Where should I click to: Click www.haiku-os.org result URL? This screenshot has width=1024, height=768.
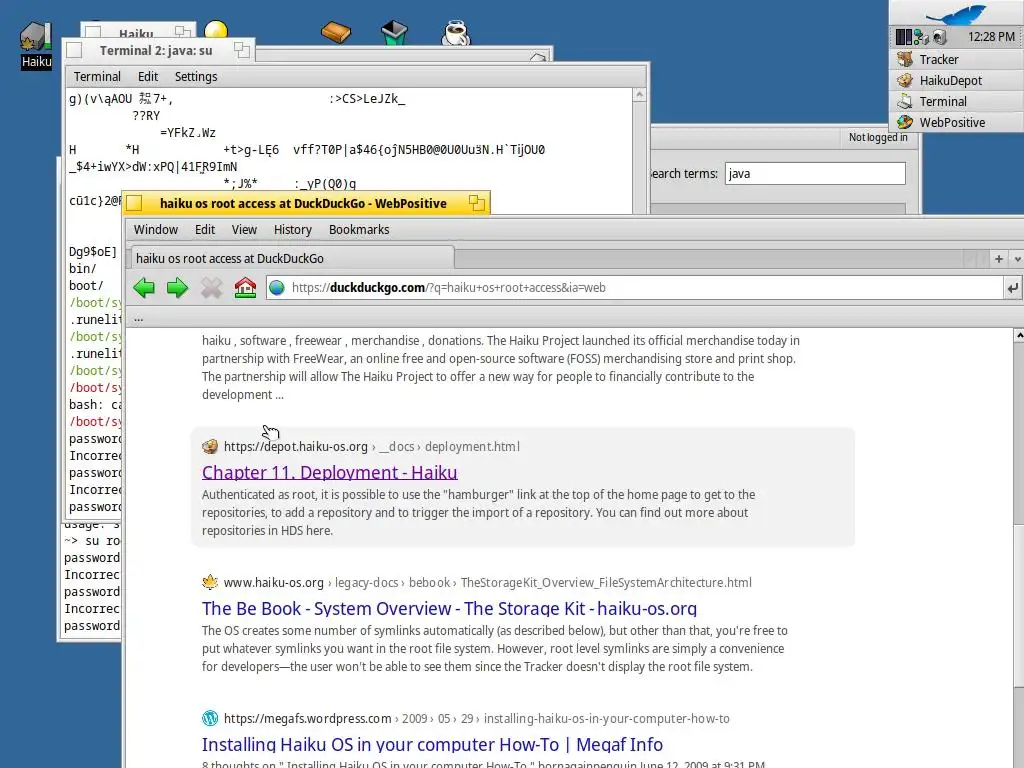(x=274, y=583)
